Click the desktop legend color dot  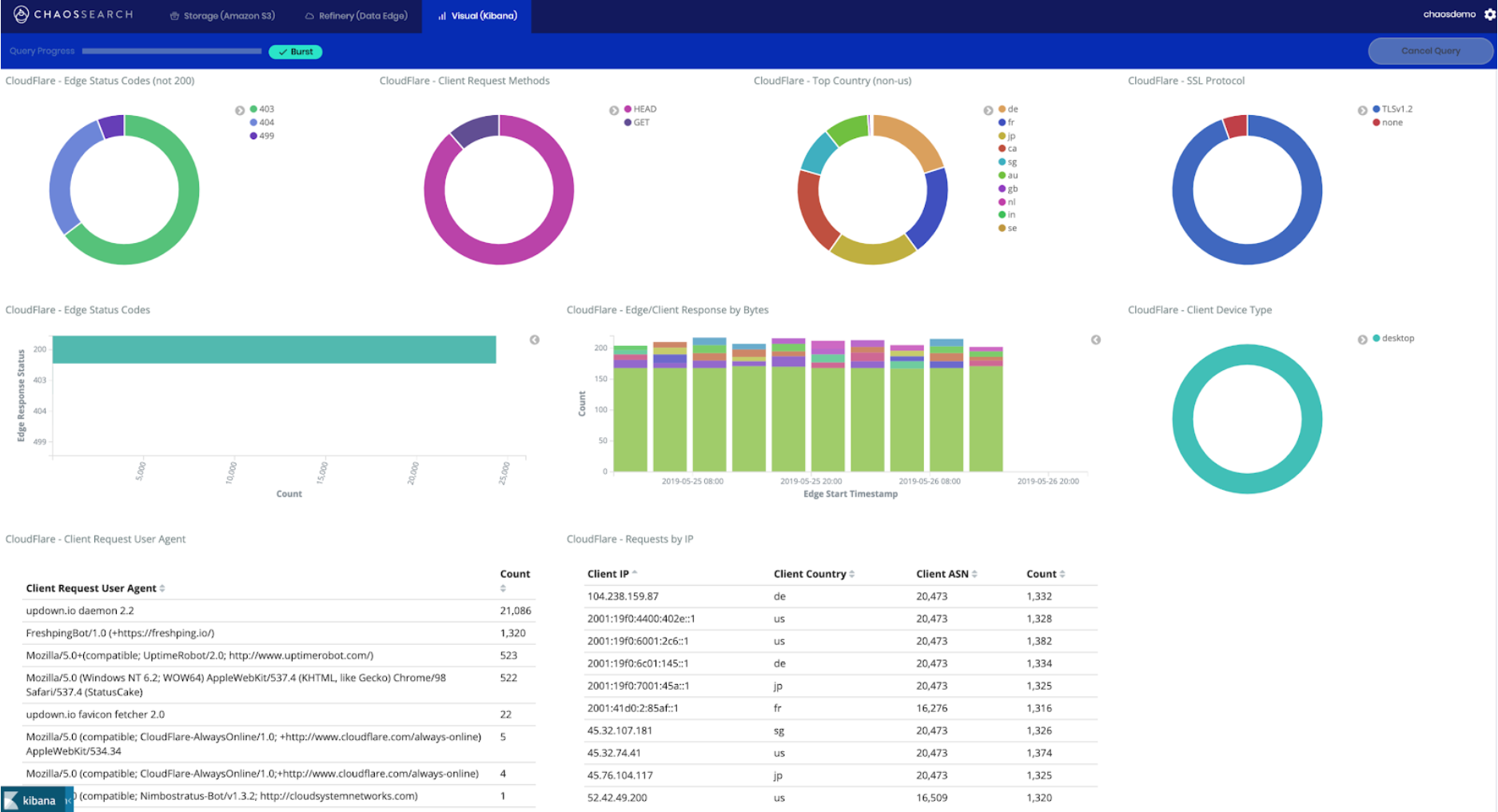pos(1376,338)
